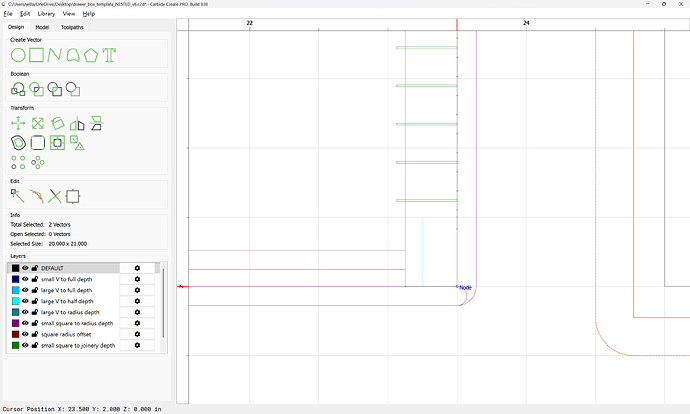690x414 pixels.
Task: Click the small square to joinery depth color swatch
Action: click(x=15, y=345)
